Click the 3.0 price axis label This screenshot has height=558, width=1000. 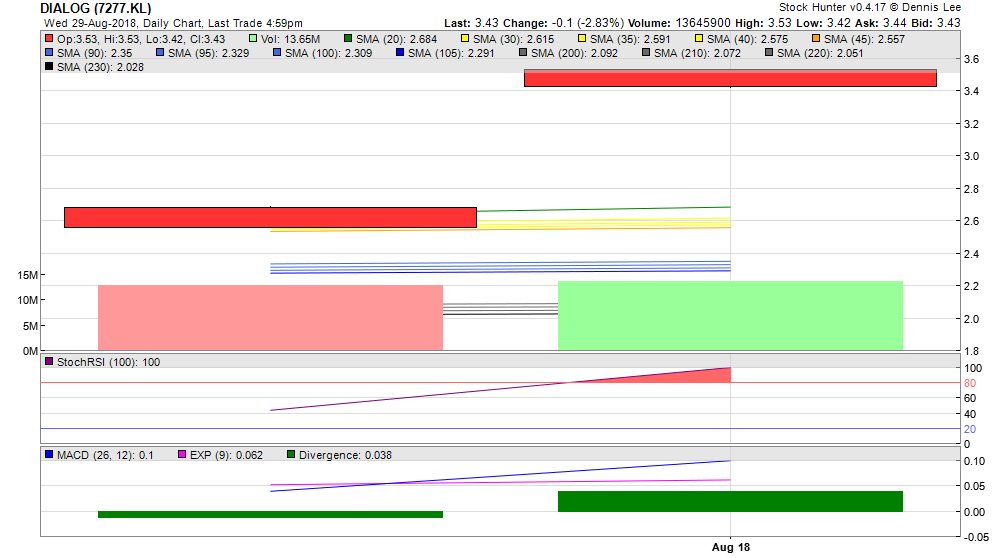pos(971,156)
